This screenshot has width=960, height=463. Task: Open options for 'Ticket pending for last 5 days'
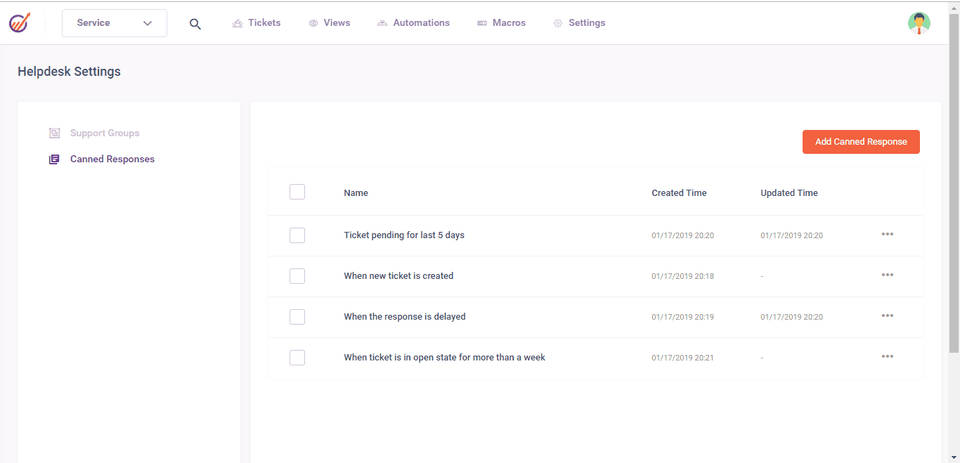[887, 234]
